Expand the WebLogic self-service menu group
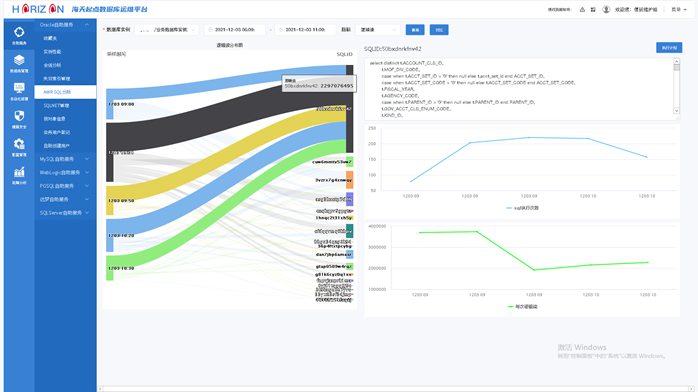 coord(65,173)
